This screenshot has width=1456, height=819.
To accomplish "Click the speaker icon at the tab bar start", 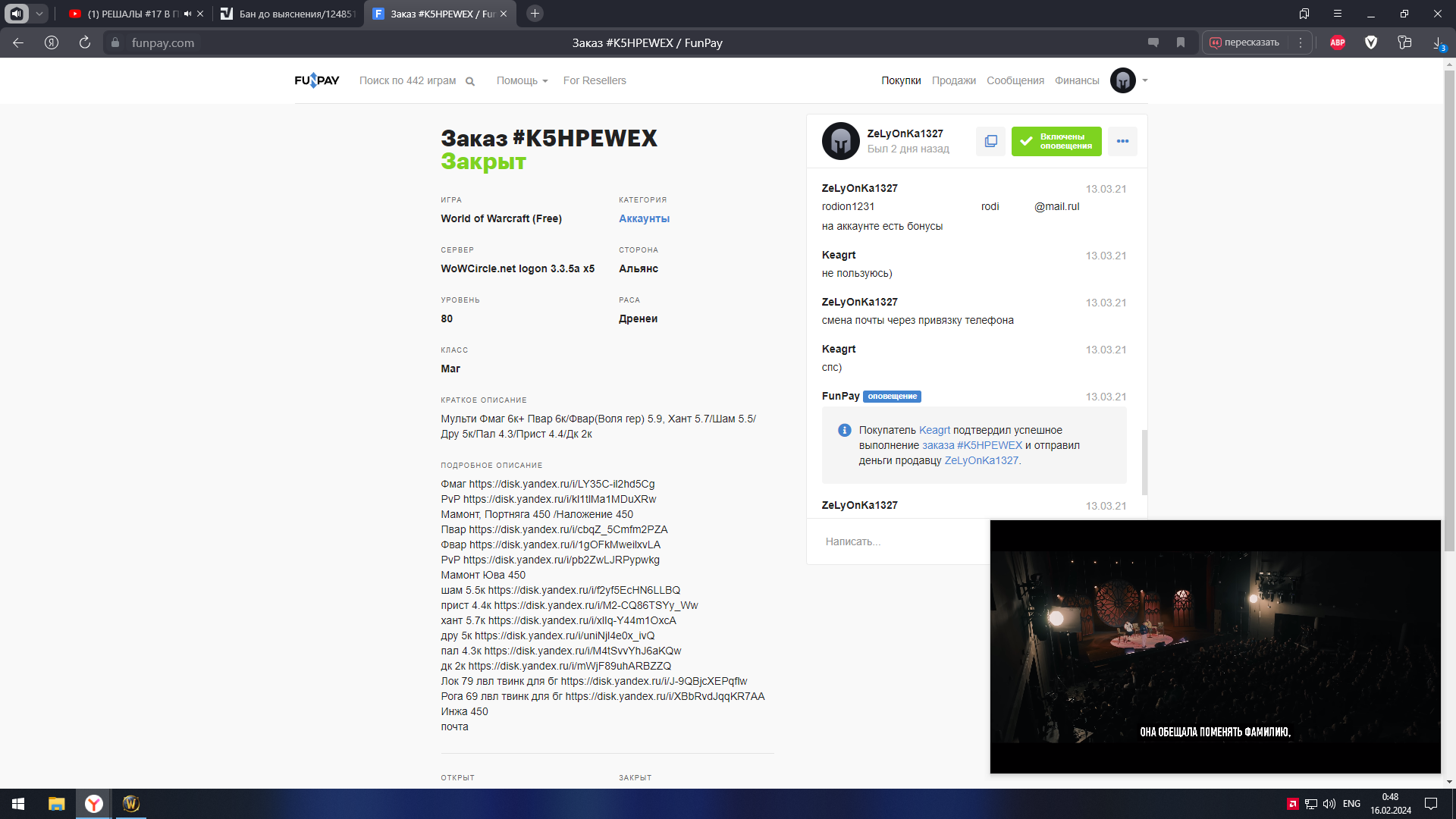I will [17, 14].
